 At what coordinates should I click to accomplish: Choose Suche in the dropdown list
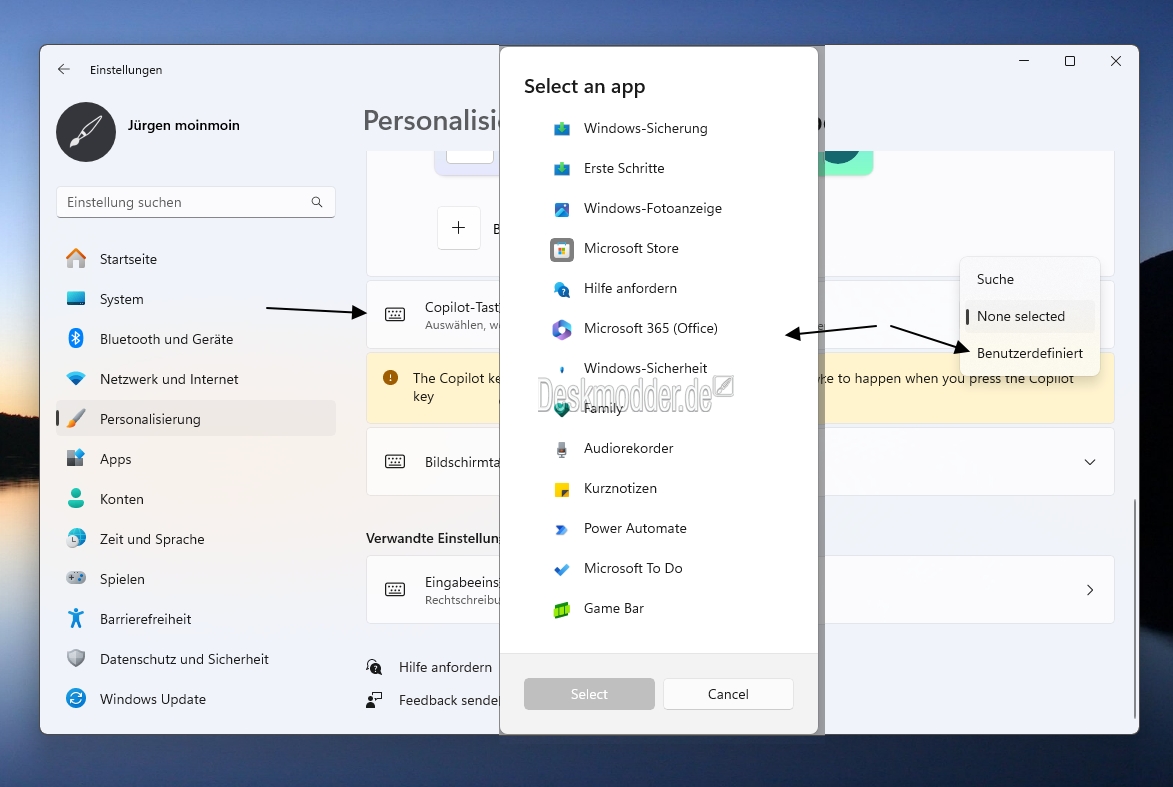tap(1029, 279)
